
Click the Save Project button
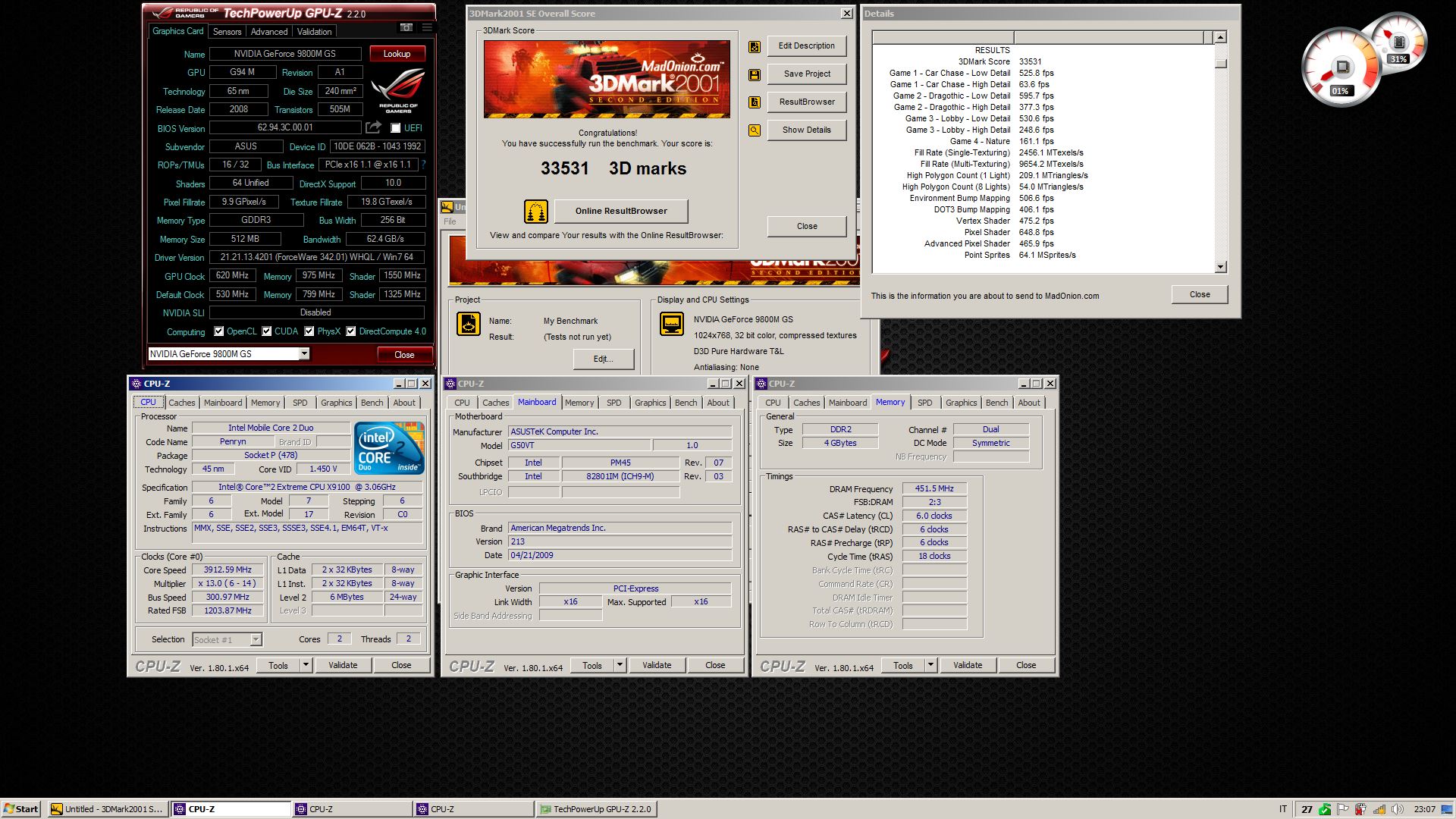tap(807, 74)
